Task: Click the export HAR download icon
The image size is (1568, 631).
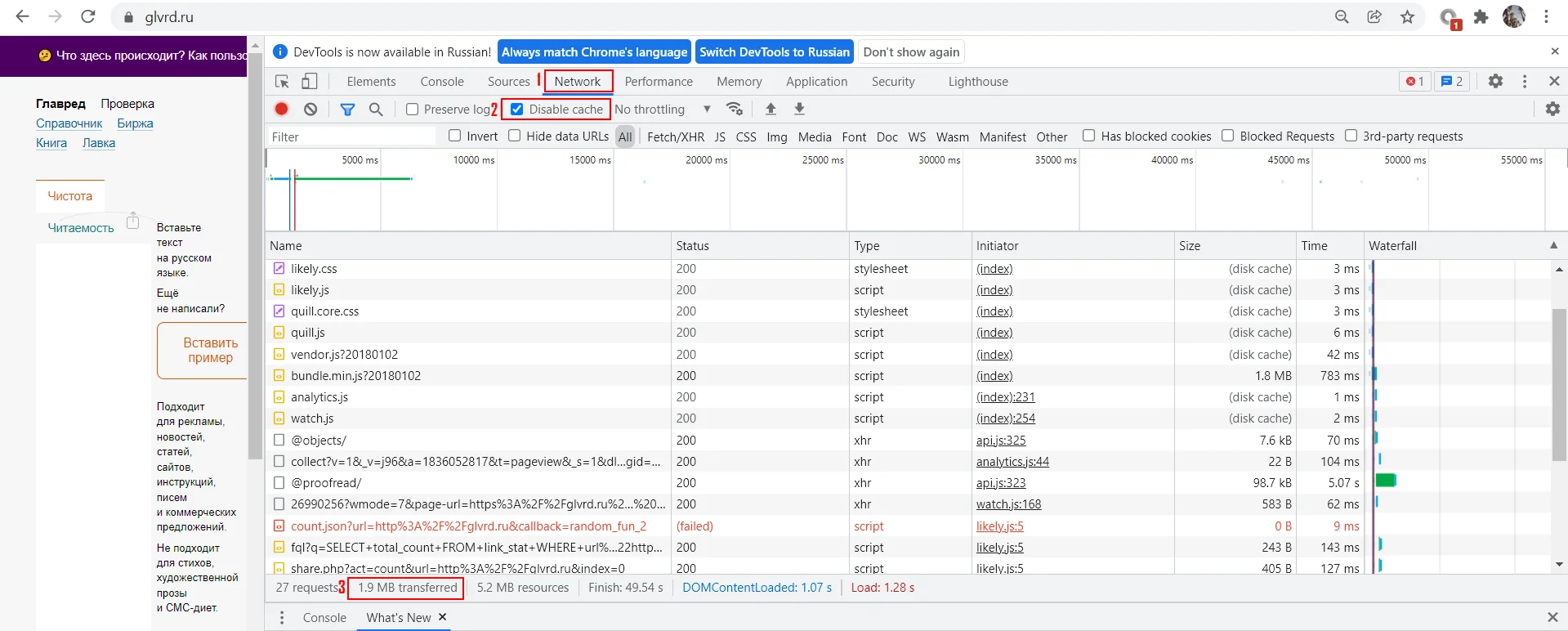Action: pyautogui.click(x=800, y=109)
